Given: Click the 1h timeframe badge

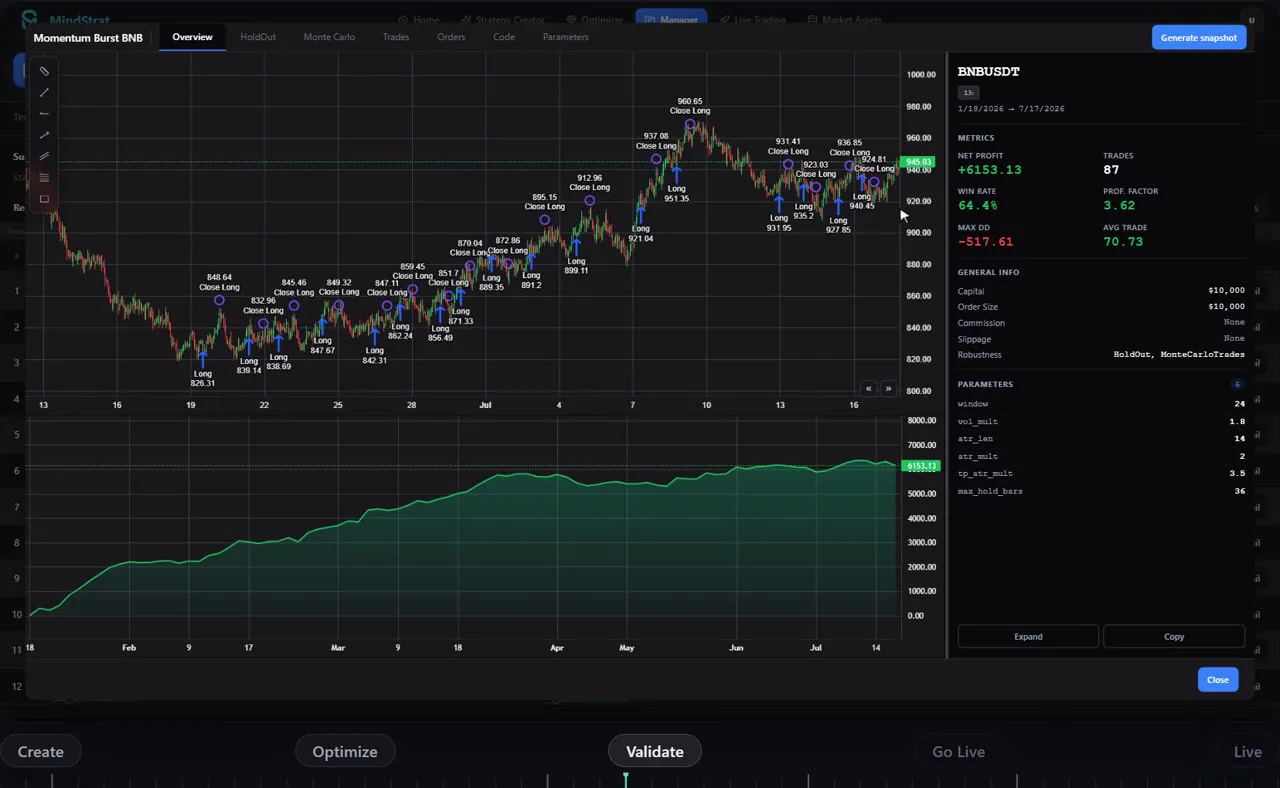Looking at the screenshot, I should (x=968, y=92).
